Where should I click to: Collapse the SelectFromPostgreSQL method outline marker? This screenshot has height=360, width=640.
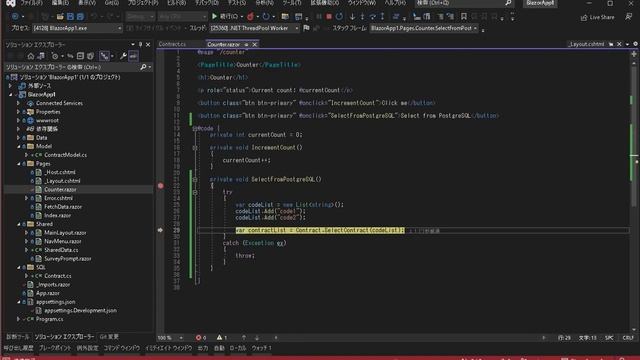click(x=195, y=180)
